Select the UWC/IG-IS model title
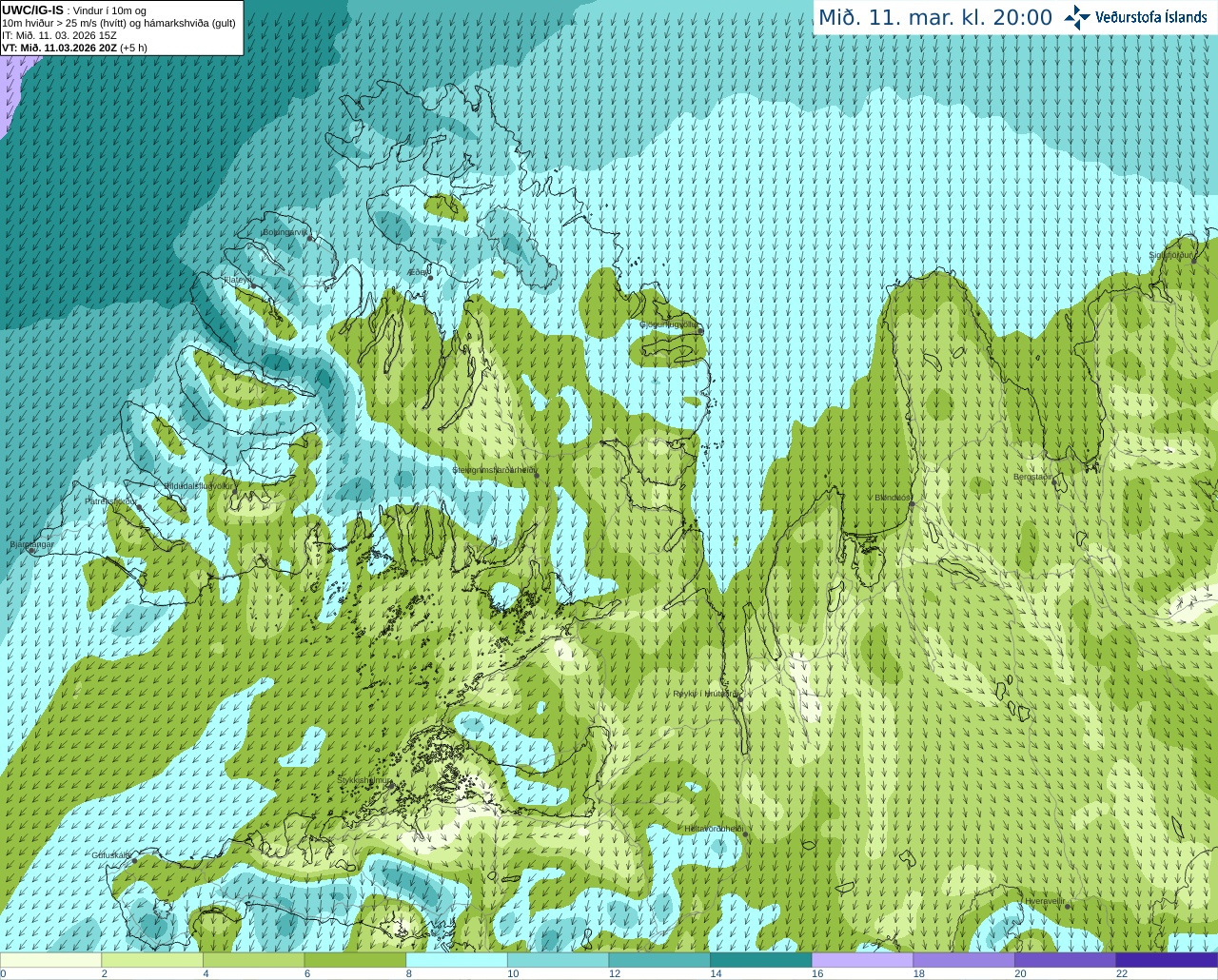 click(33, 10)
